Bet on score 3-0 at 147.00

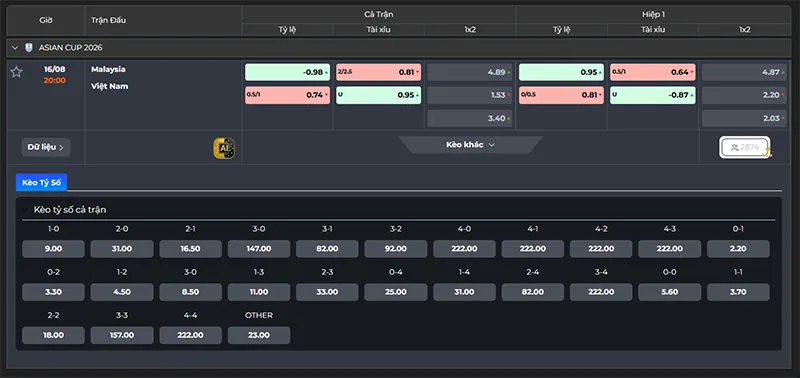click(x=259, y=249)
